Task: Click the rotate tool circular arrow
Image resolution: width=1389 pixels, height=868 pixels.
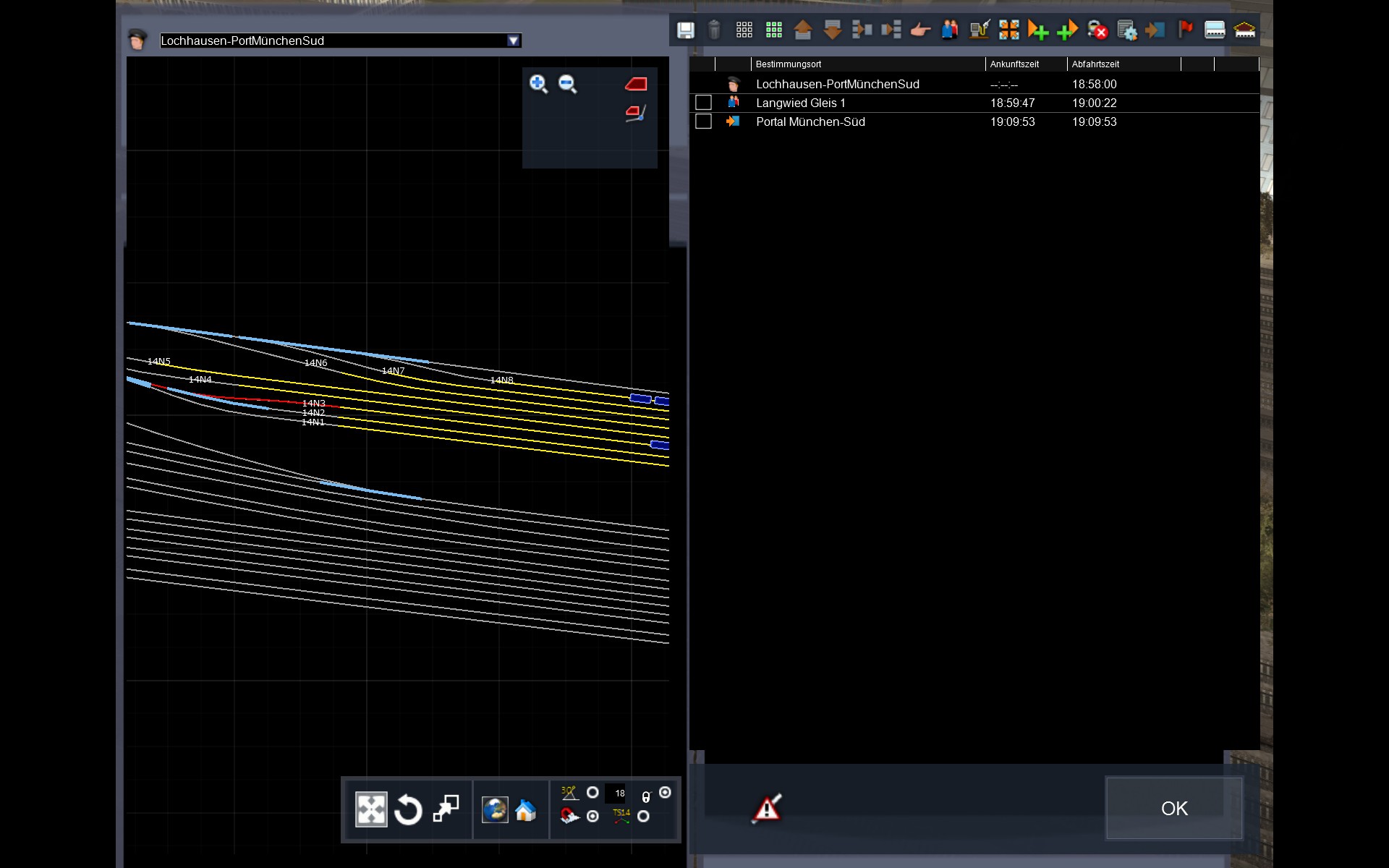Action: pyautogui.click(x=408, y=809)
